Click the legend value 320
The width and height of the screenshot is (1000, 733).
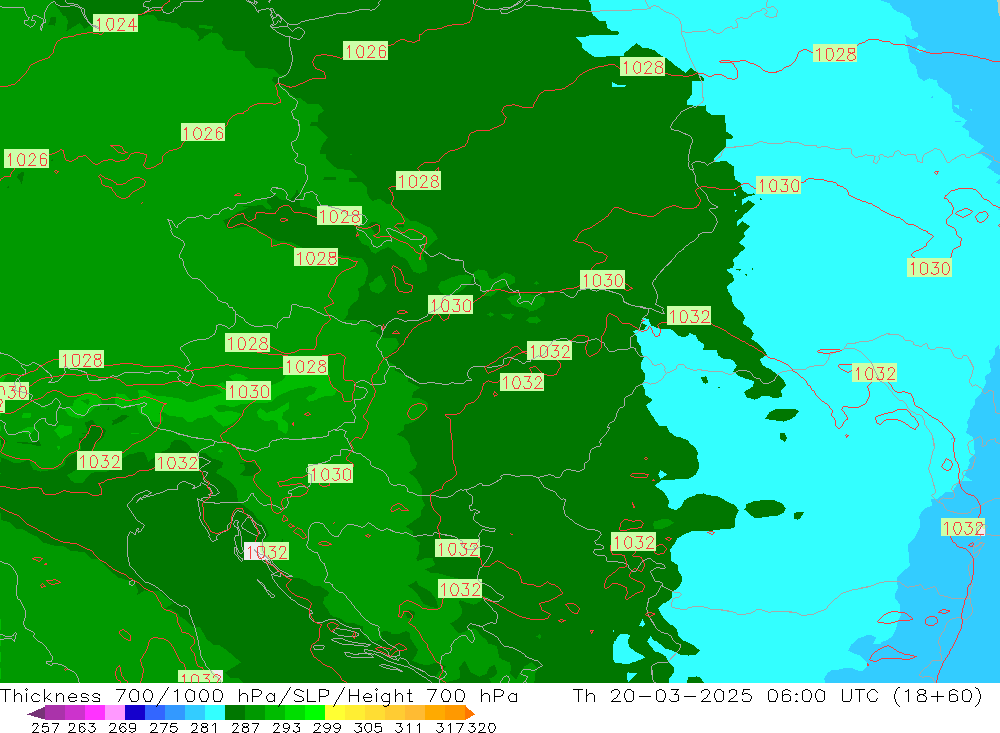tap(482, 727)
